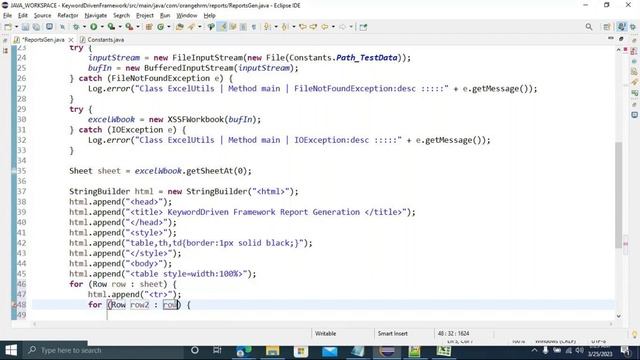Click the horizontal editor scrollbar
The height and width of the screenshot is (360, 640).
(322, 324)
